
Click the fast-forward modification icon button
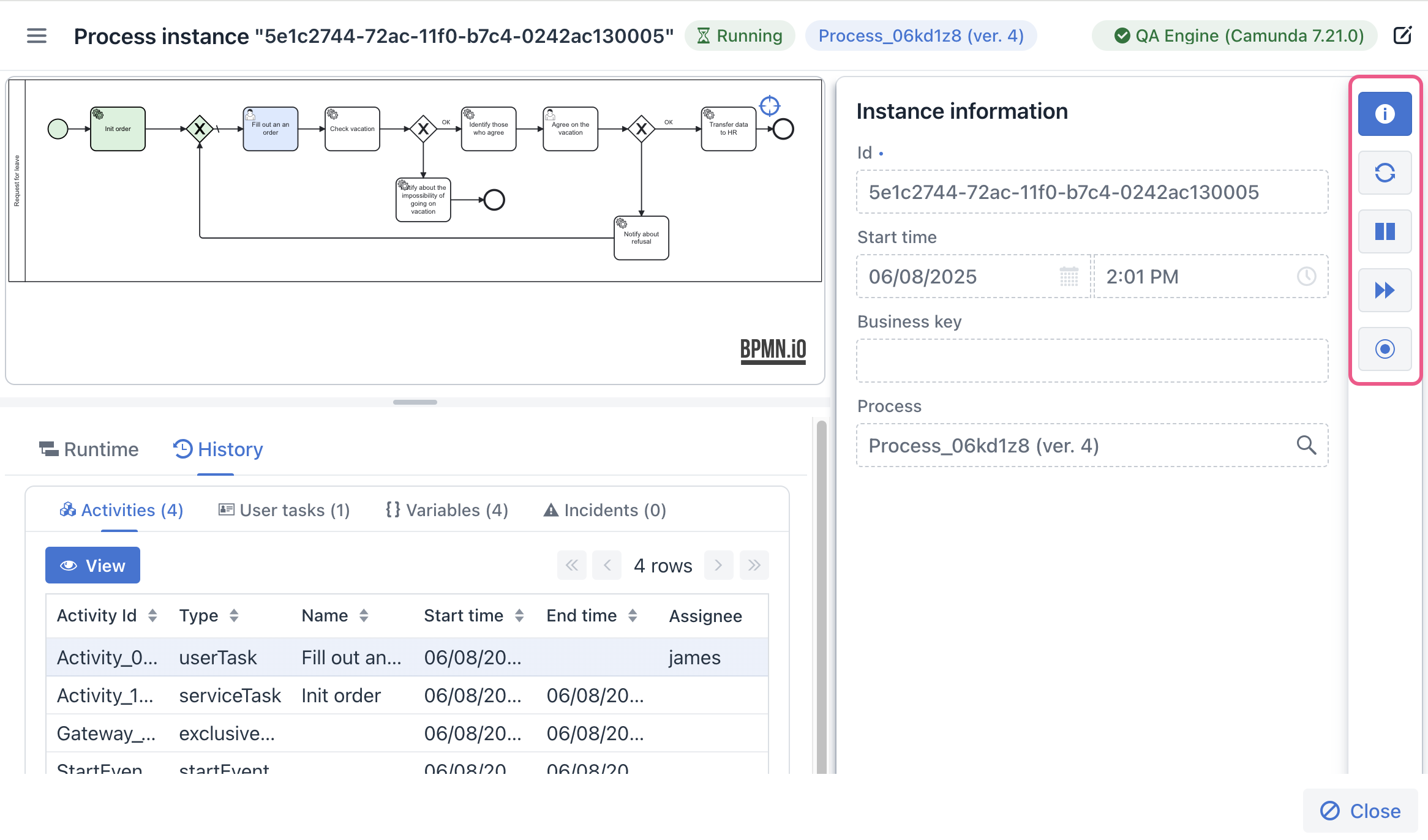(x=1385, y=290)
